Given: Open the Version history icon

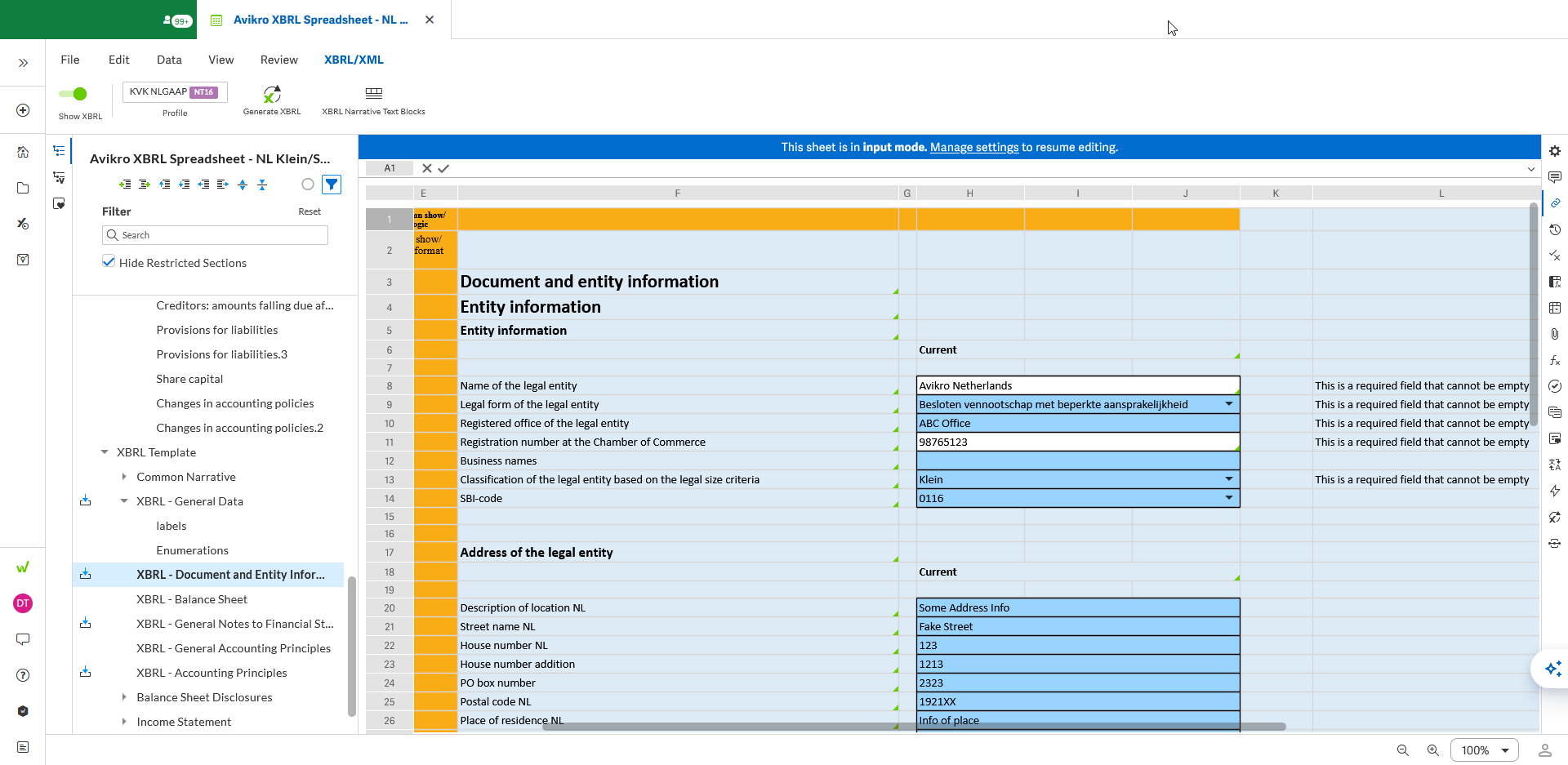Looking at the screenshot, I should [1555, 229].
